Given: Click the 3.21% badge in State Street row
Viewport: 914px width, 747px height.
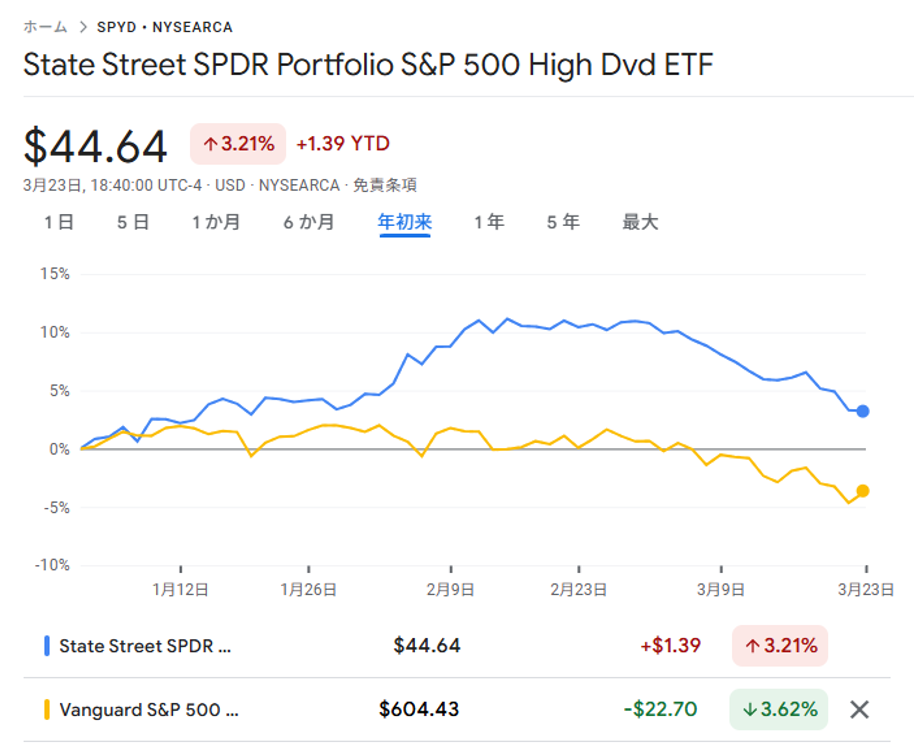Looking at the screenshot, I should point(779,646).
